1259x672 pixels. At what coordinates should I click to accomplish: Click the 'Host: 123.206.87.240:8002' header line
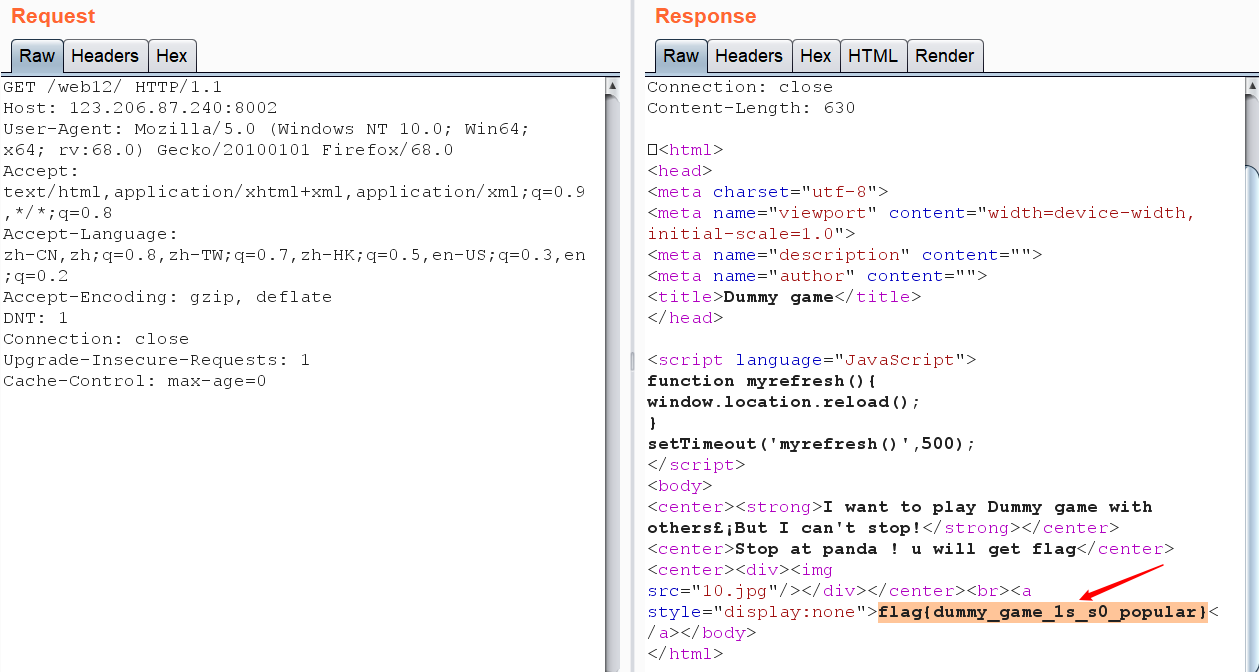click(x=140, y=108)
